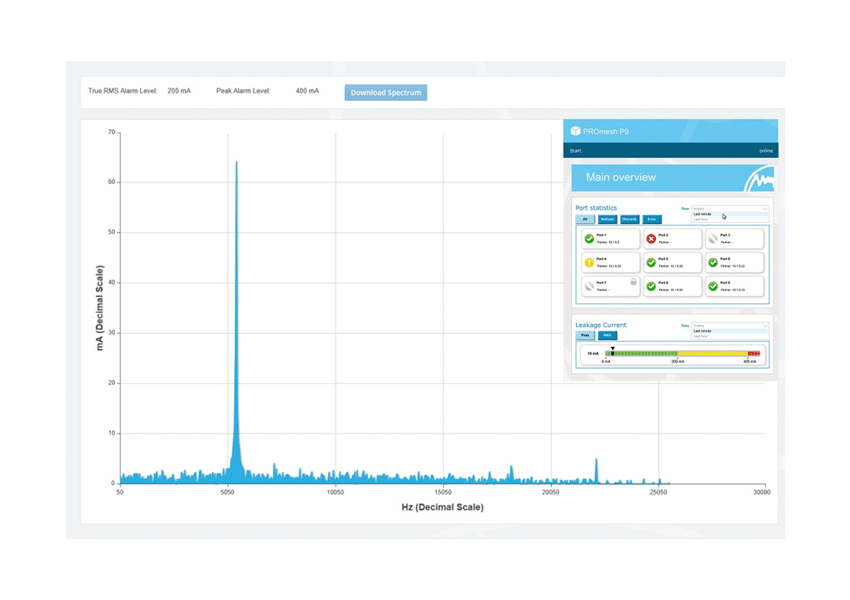Choose Last hour in Port statistics time list
Screen dimensions: 850x600
click(x=730, y=219)
